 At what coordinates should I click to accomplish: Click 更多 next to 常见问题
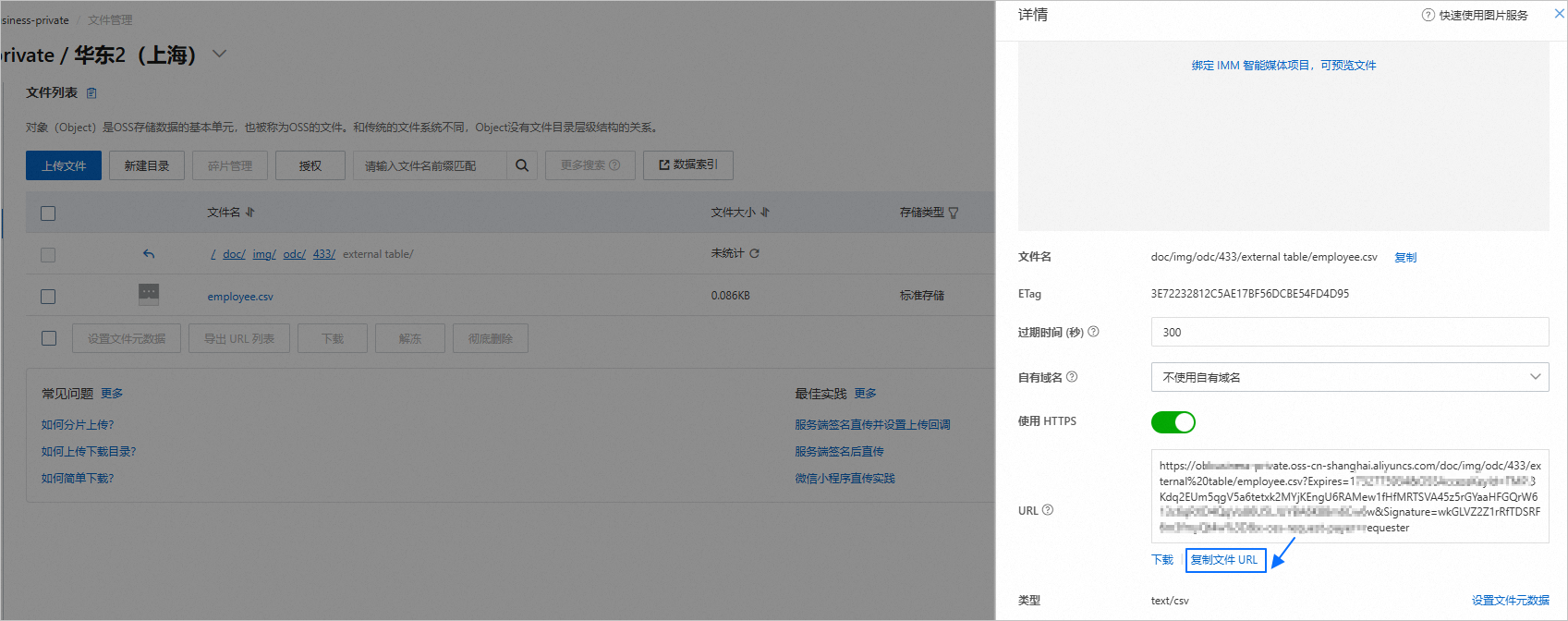tap(112, 393)
